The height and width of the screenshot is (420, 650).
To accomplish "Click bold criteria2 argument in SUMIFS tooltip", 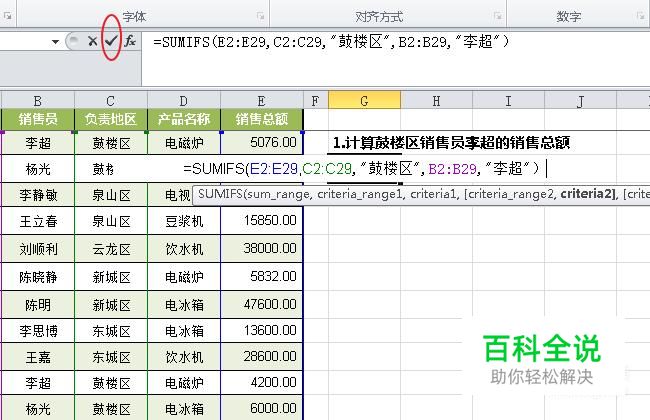I will (586, 194).
